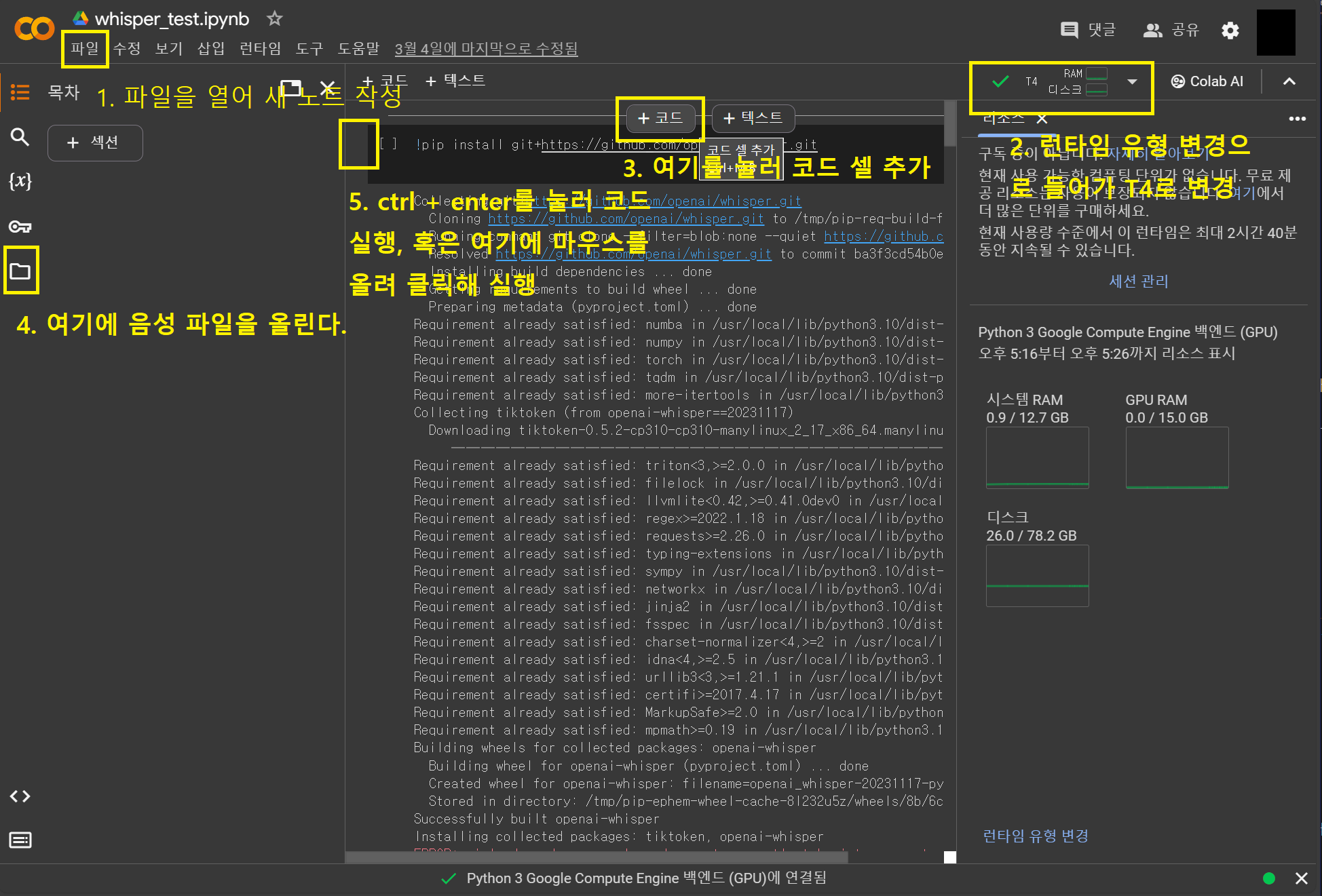Image resolution: width=1322 pixels, height=896 pixels.
Task: Open the search icon in left sidebar
Action: tap(20, 137)
